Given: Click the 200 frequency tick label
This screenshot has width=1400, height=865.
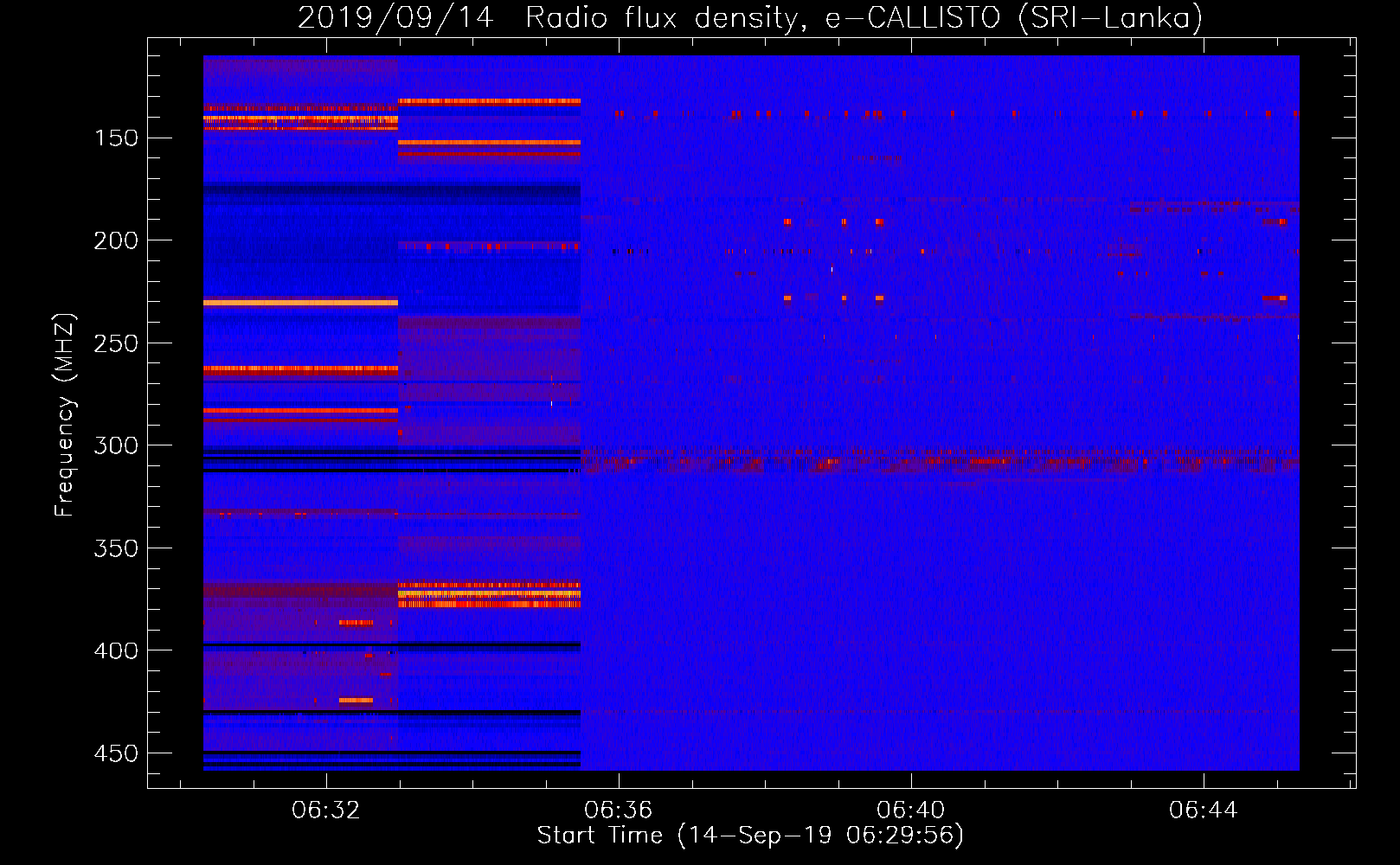Looking at the screenshot, I should click(x=116, y=240).
